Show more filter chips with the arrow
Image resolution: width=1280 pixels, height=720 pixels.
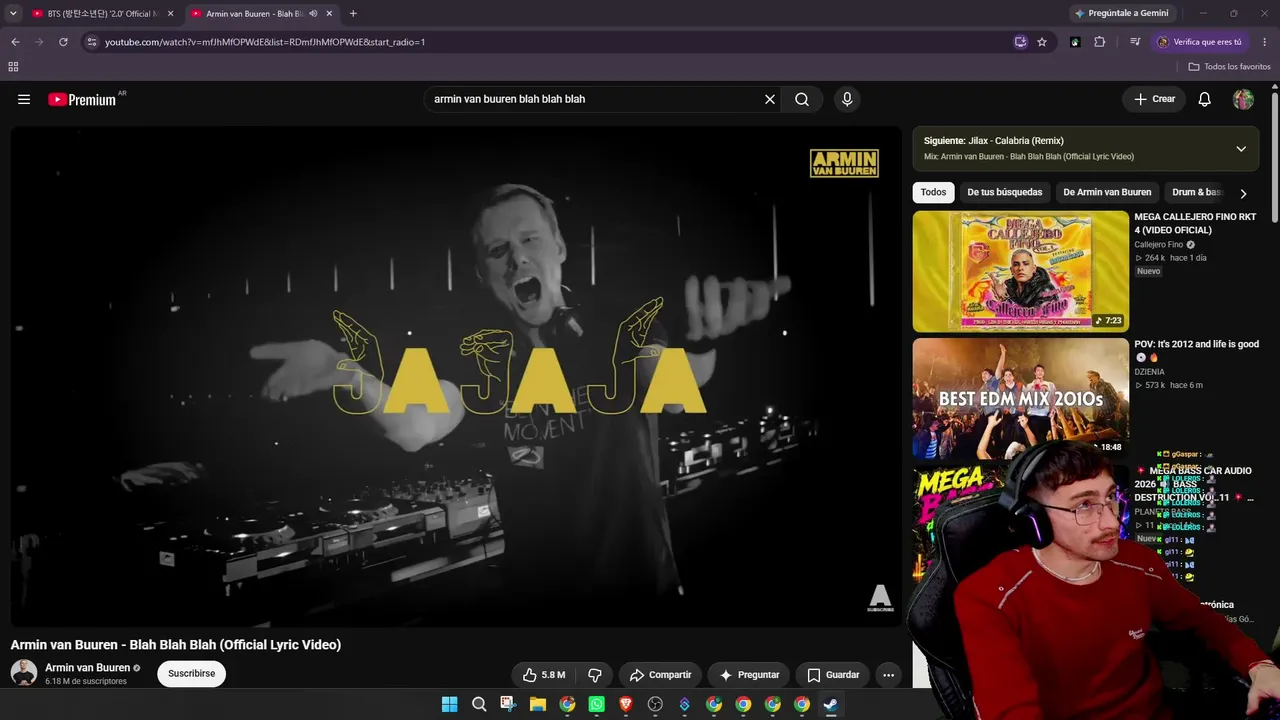tap(1243, 193)
